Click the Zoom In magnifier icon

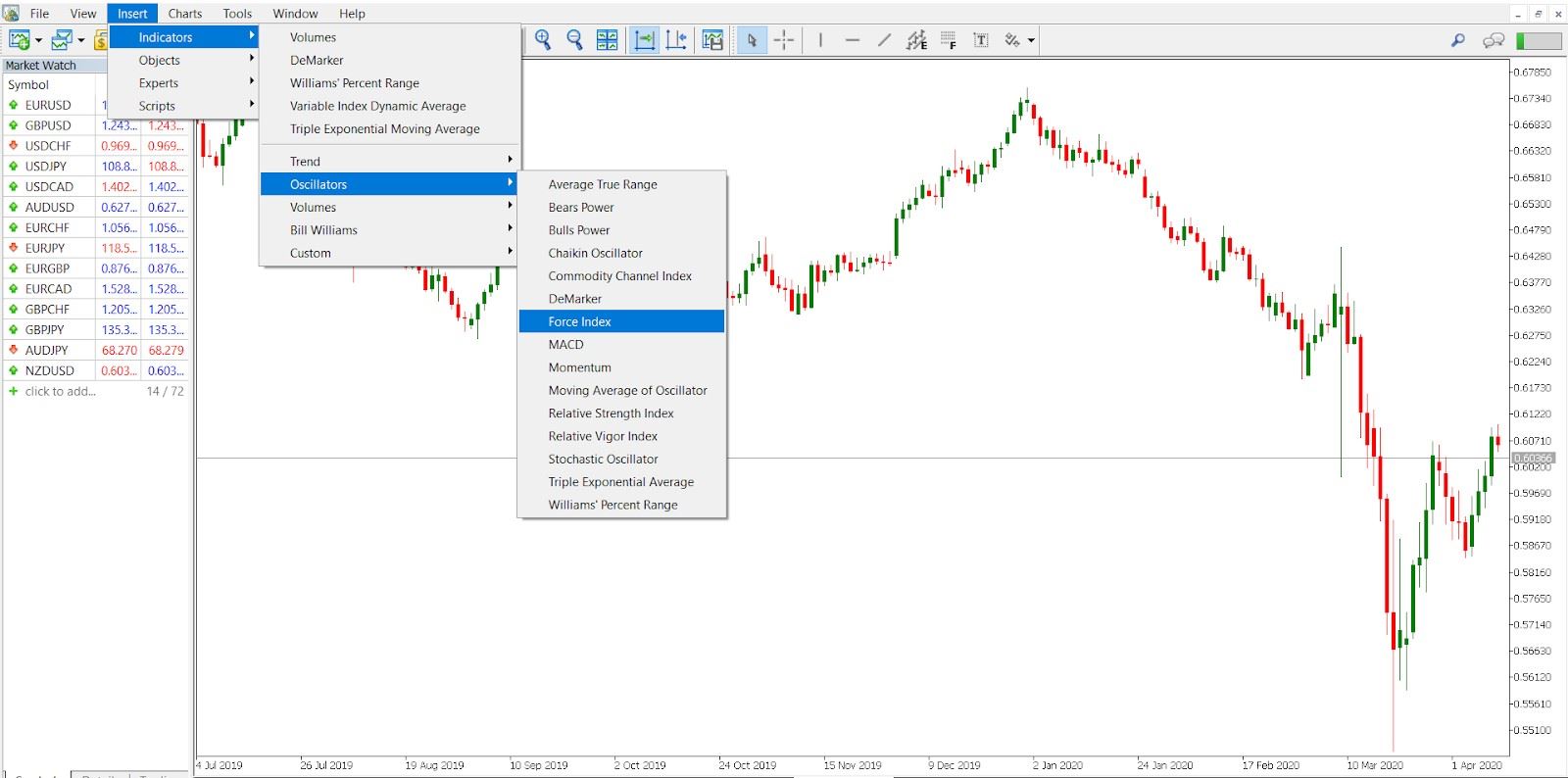[543, 40]
